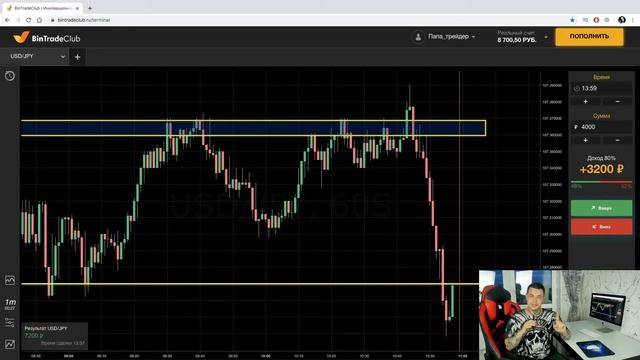The width and height of the screenshot is (640, 360).
Task: Open the trade history clock icon
Action: click(x=10, y=76)
